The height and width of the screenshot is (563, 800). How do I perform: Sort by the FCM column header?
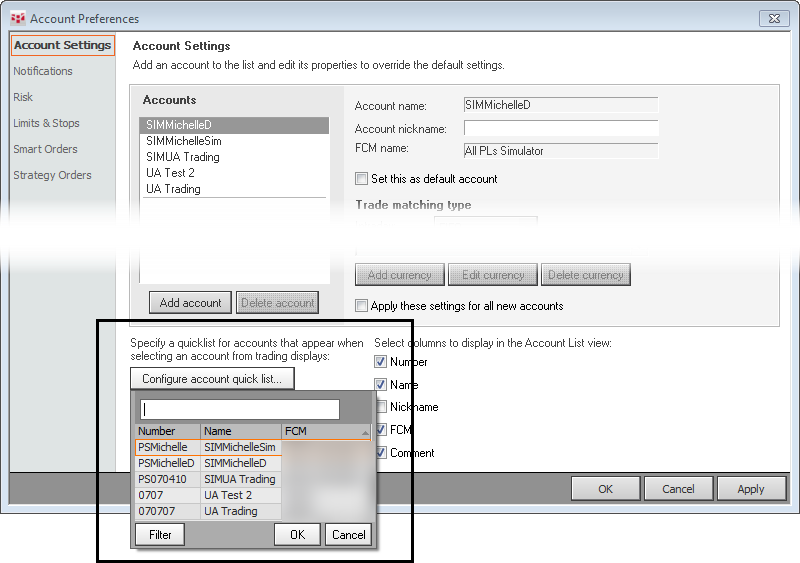pos(326,431)
